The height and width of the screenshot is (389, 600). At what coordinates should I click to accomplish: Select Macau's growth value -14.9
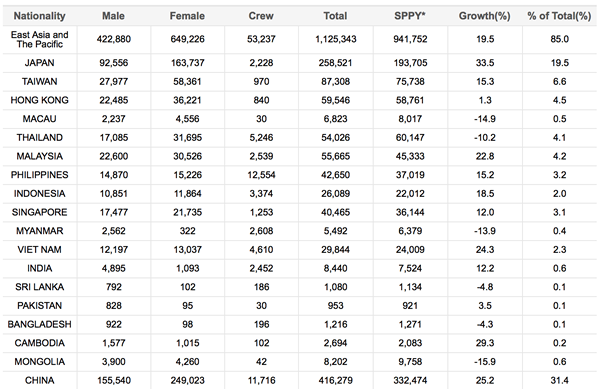(484, 119)
